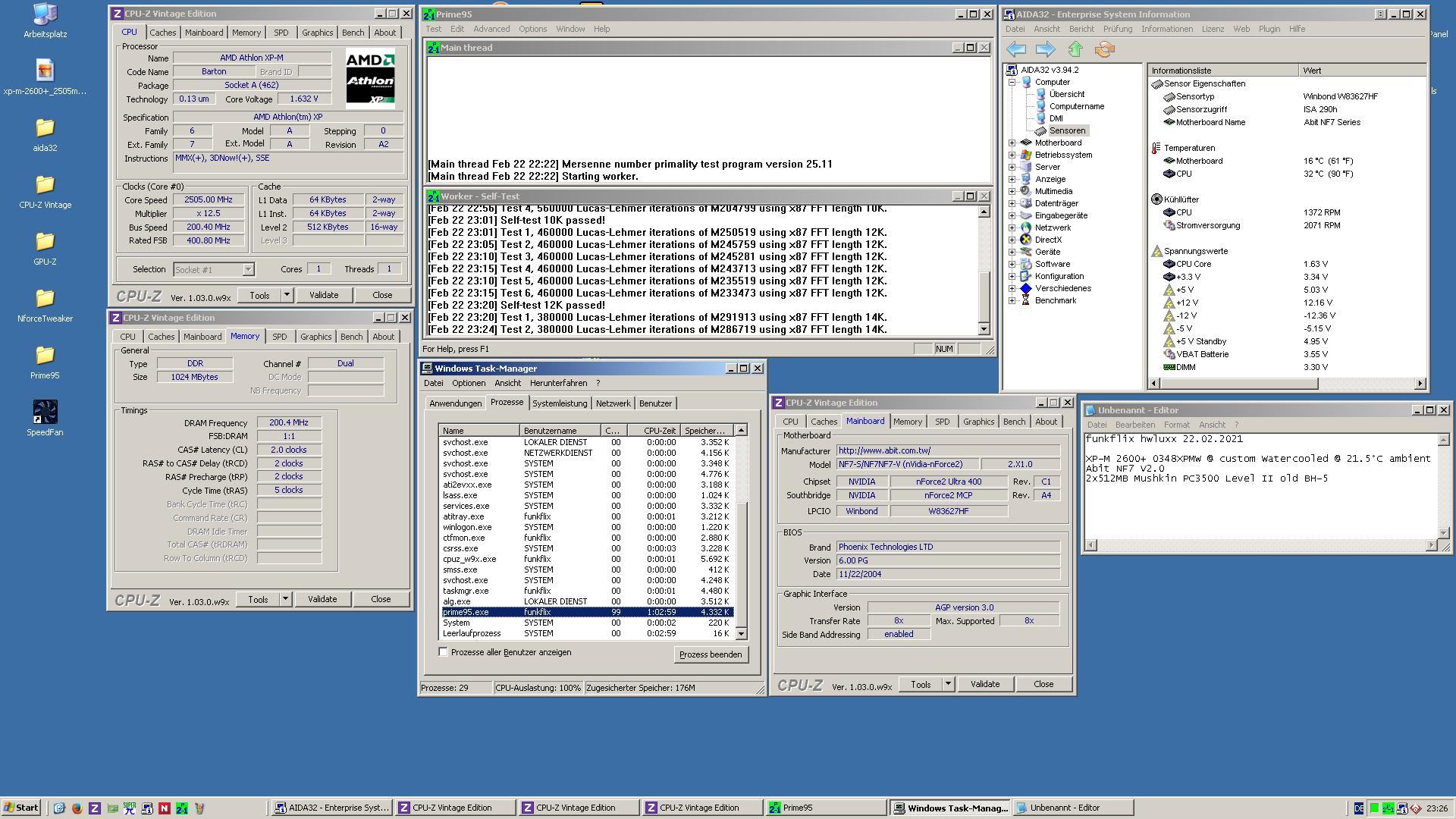The height and width of the screenshot is (819, 1456).
Task: Collapse the Computer node in AIDA32
Action: (1012, 82)
